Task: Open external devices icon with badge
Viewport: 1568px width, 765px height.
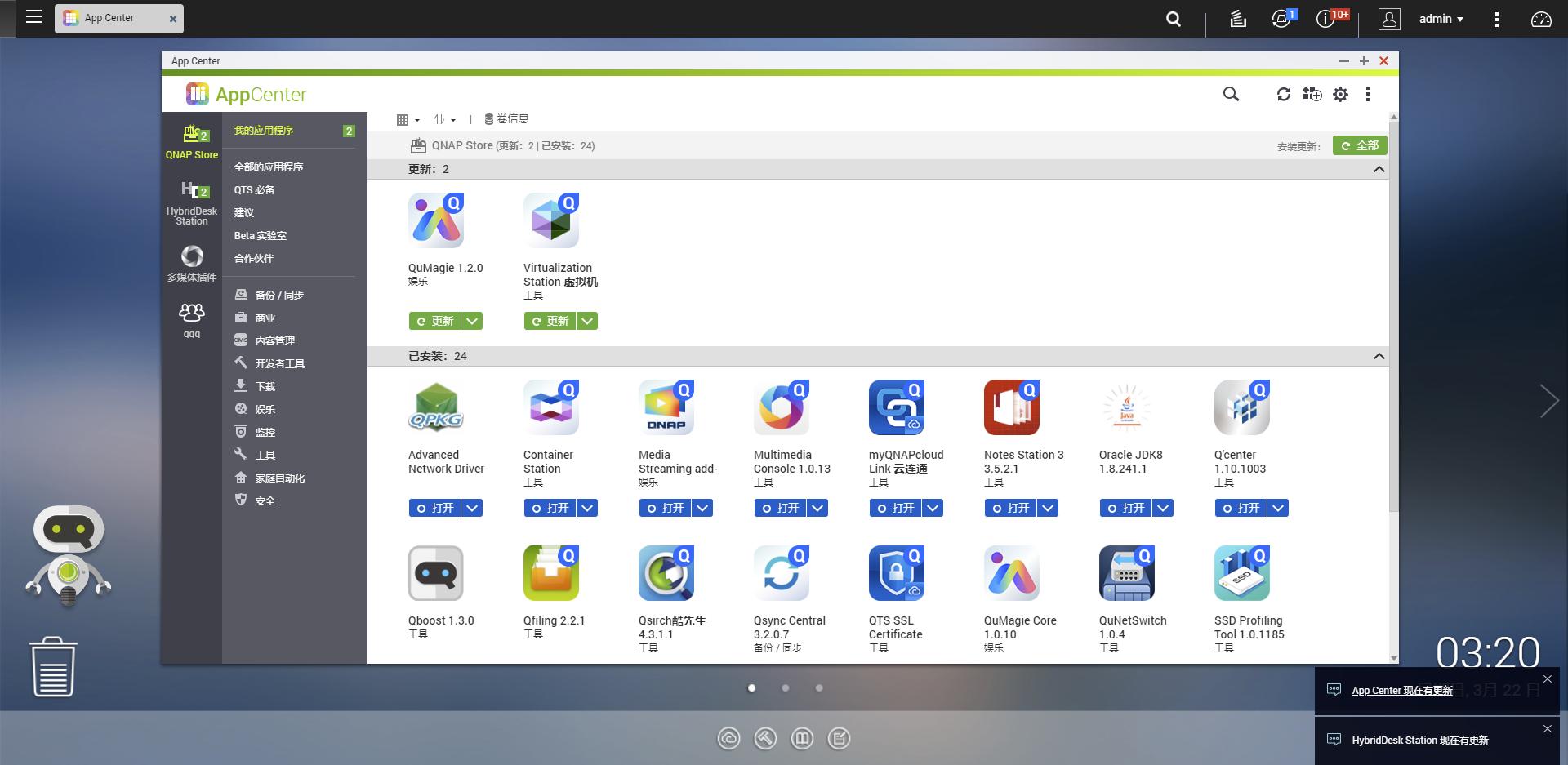Action: 1283,18
